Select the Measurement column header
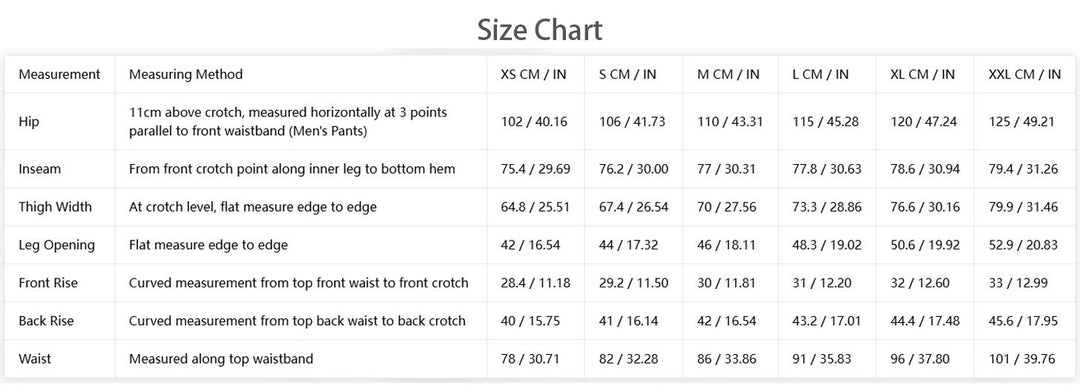 click(x=59, y=74)
